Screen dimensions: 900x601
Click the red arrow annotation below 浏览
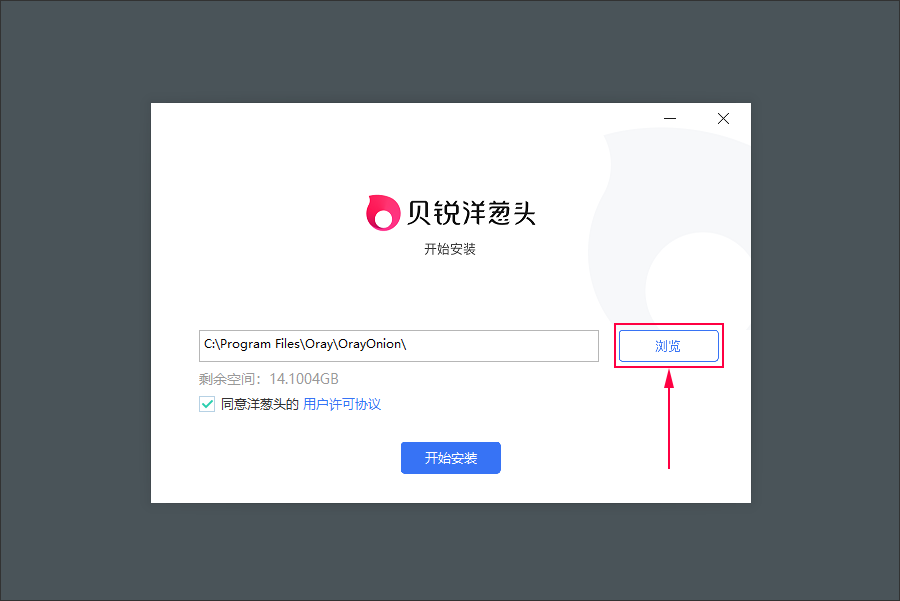pyautogui.click(x=669, y=420)
